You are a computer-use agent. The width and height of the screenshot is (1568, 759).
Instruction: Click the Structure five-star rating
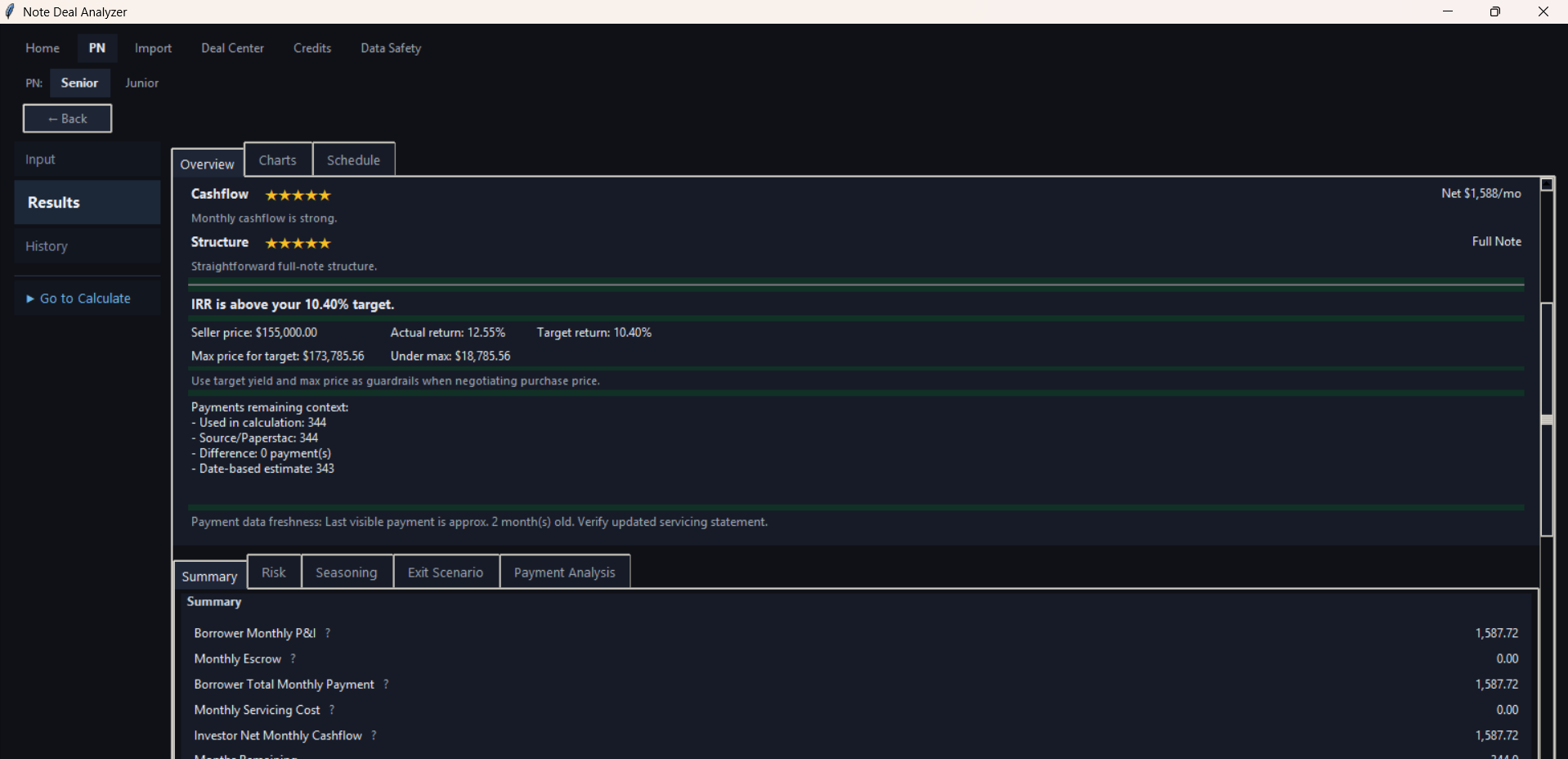click(x=298, y=243)
